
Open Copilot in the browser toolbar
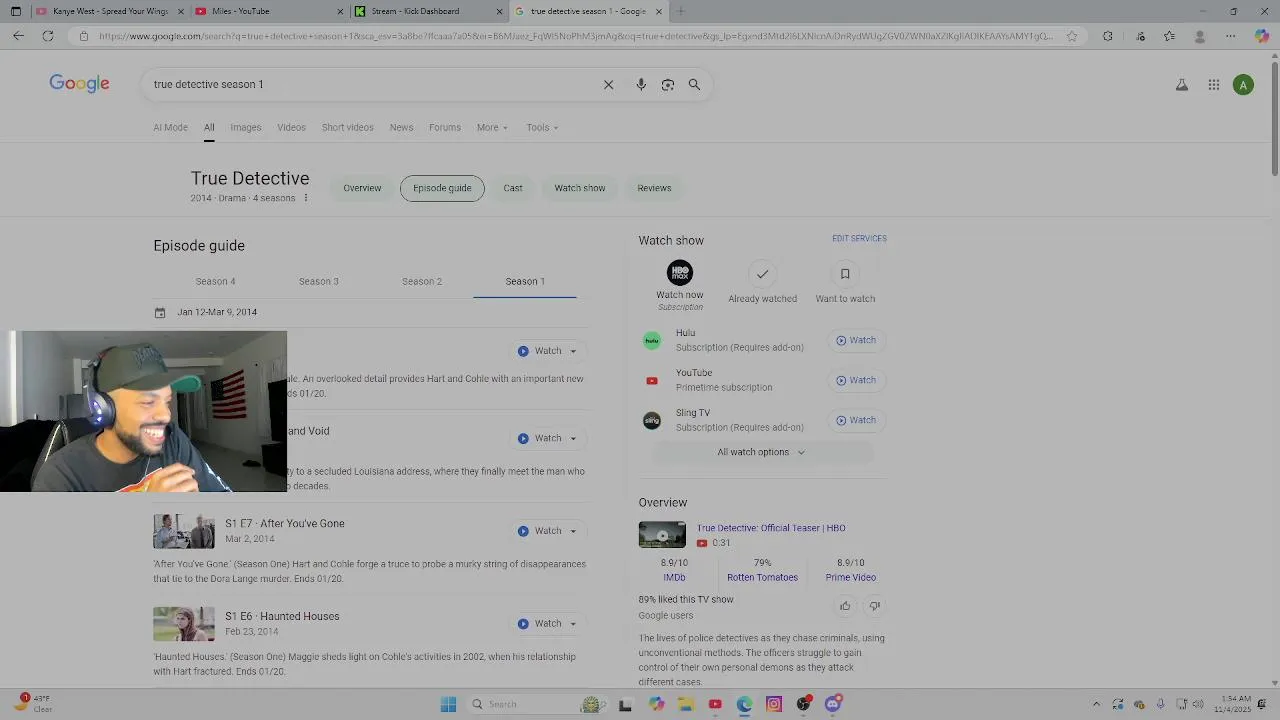pyautogui.click(x=1262, y=36)
